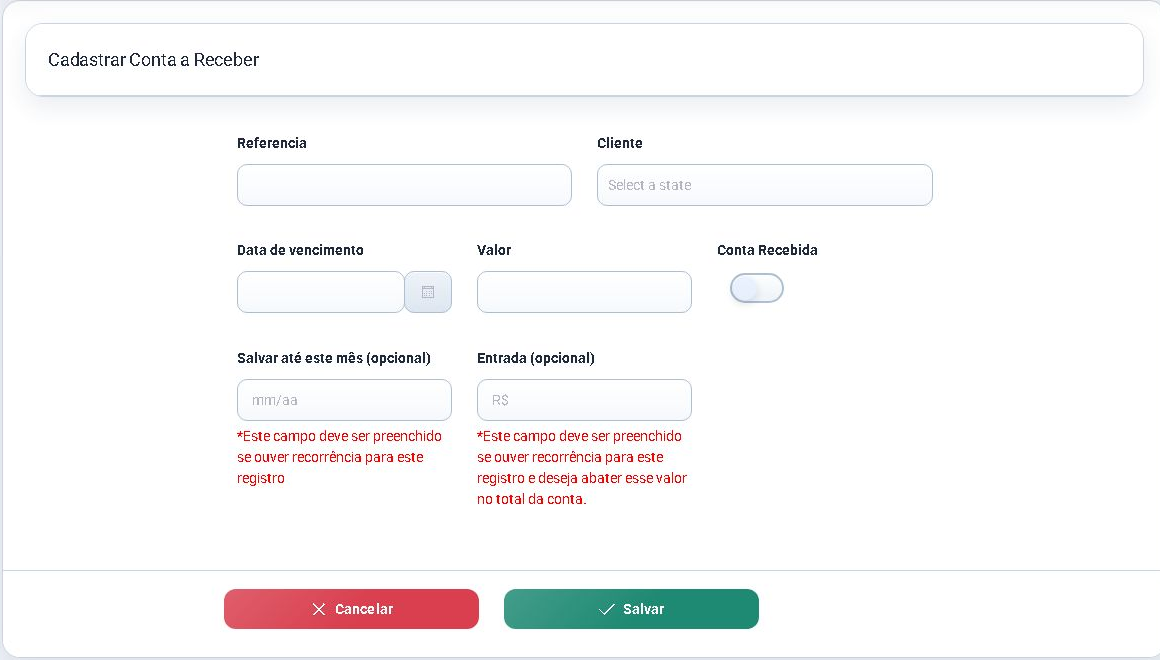This screenshot has width=1160, height=660.
Task: Save the form with Salvar button
Action: pyautogui.click(x=631, y=609)
